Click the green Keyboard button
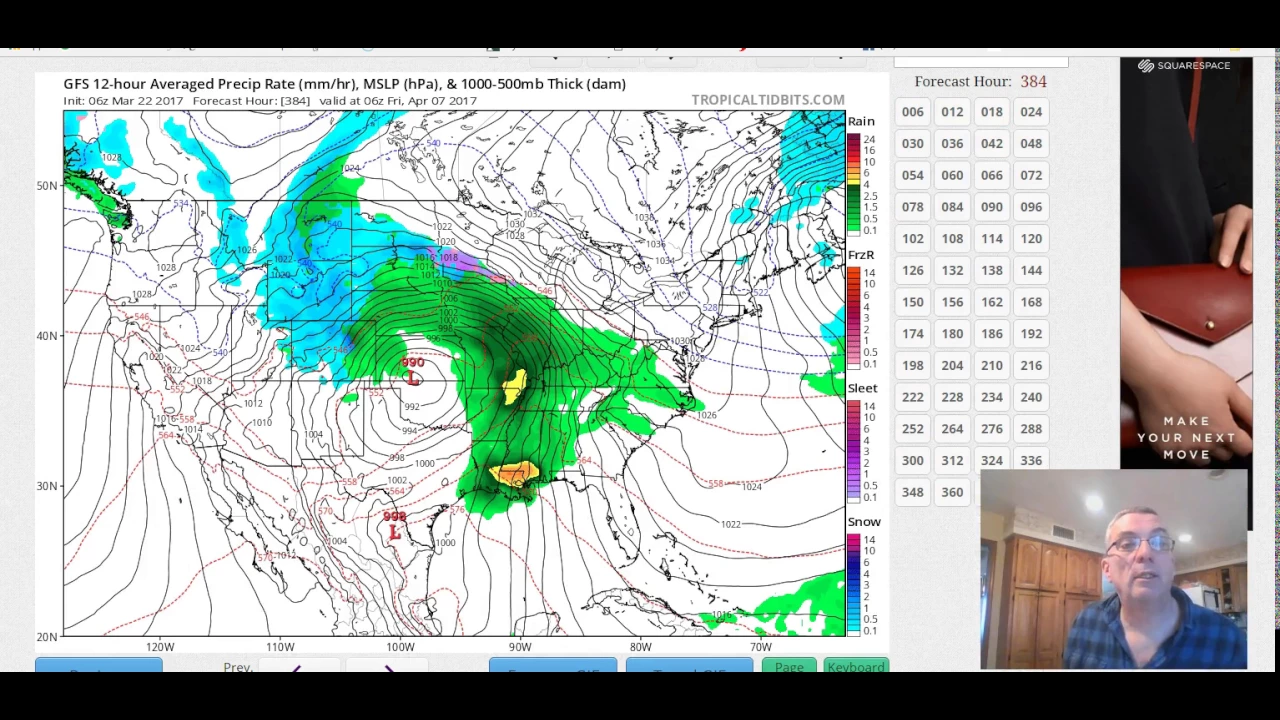1280x720 pixels. pyautogui.click(x=856, y=666)
